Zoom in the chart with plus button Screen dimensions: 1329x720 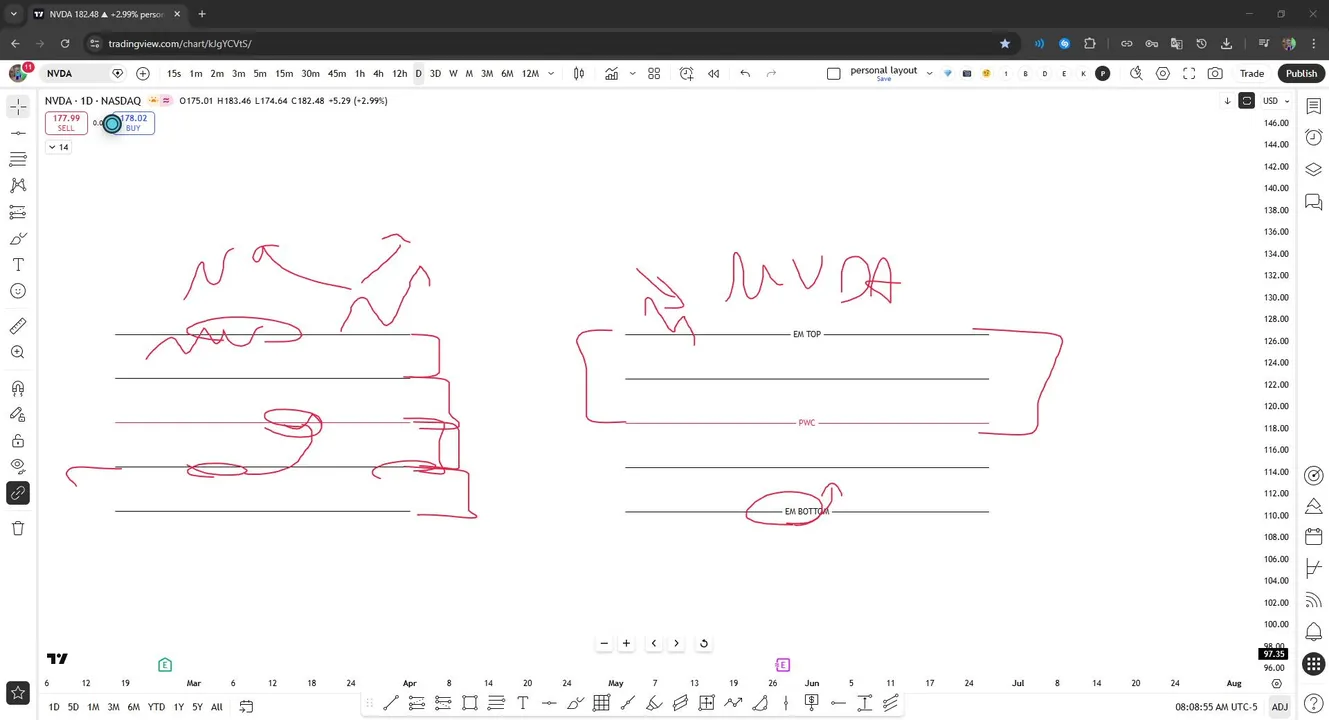[x=626, y=644]
